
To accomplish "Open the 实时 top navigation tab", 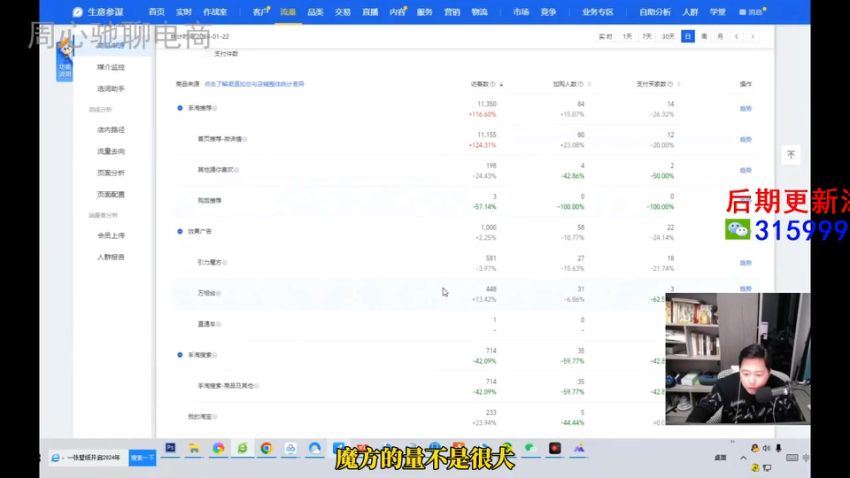I will tap(184, 12).
